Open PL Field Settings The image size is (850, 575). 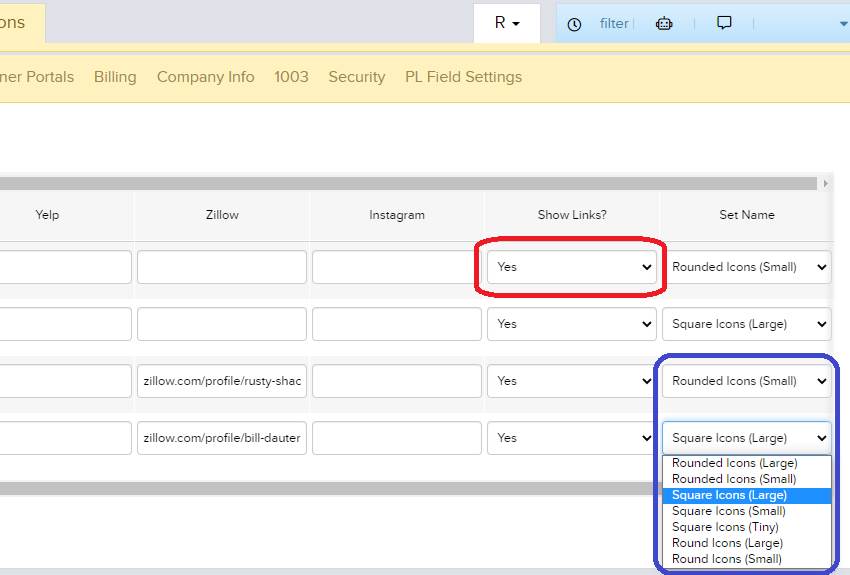click(463, 77)
